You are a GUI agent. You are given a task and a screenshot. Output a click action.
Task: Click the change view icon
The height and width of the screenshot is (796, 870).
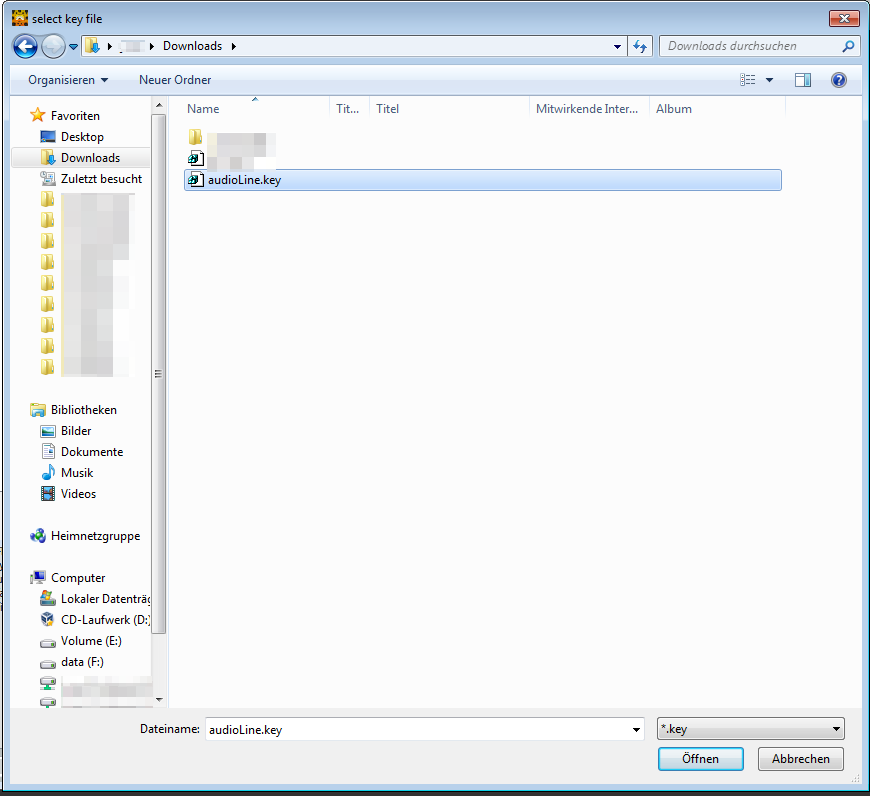click(747, 80)
